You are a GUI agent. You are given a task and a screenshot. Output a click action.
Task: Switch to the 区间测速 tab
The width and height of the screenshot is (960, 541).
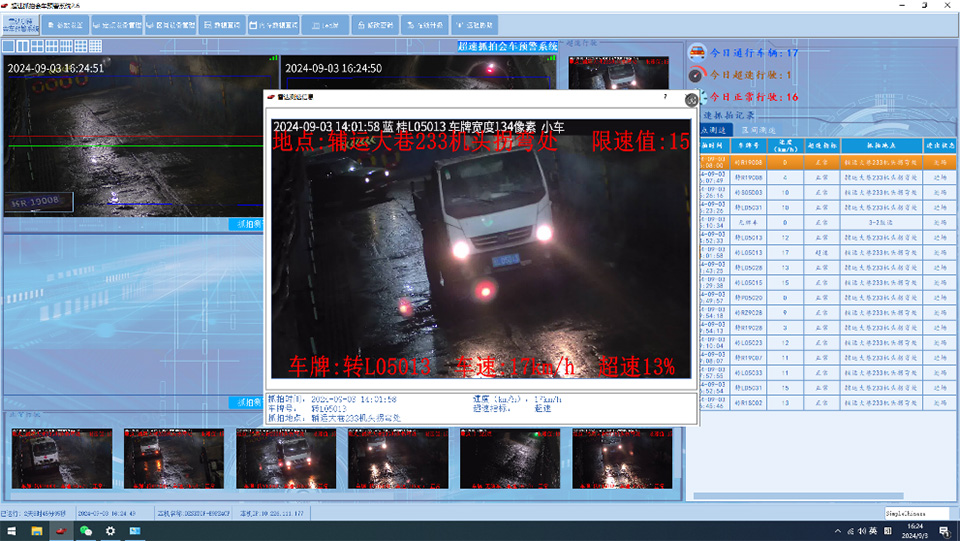pos(758,130)
